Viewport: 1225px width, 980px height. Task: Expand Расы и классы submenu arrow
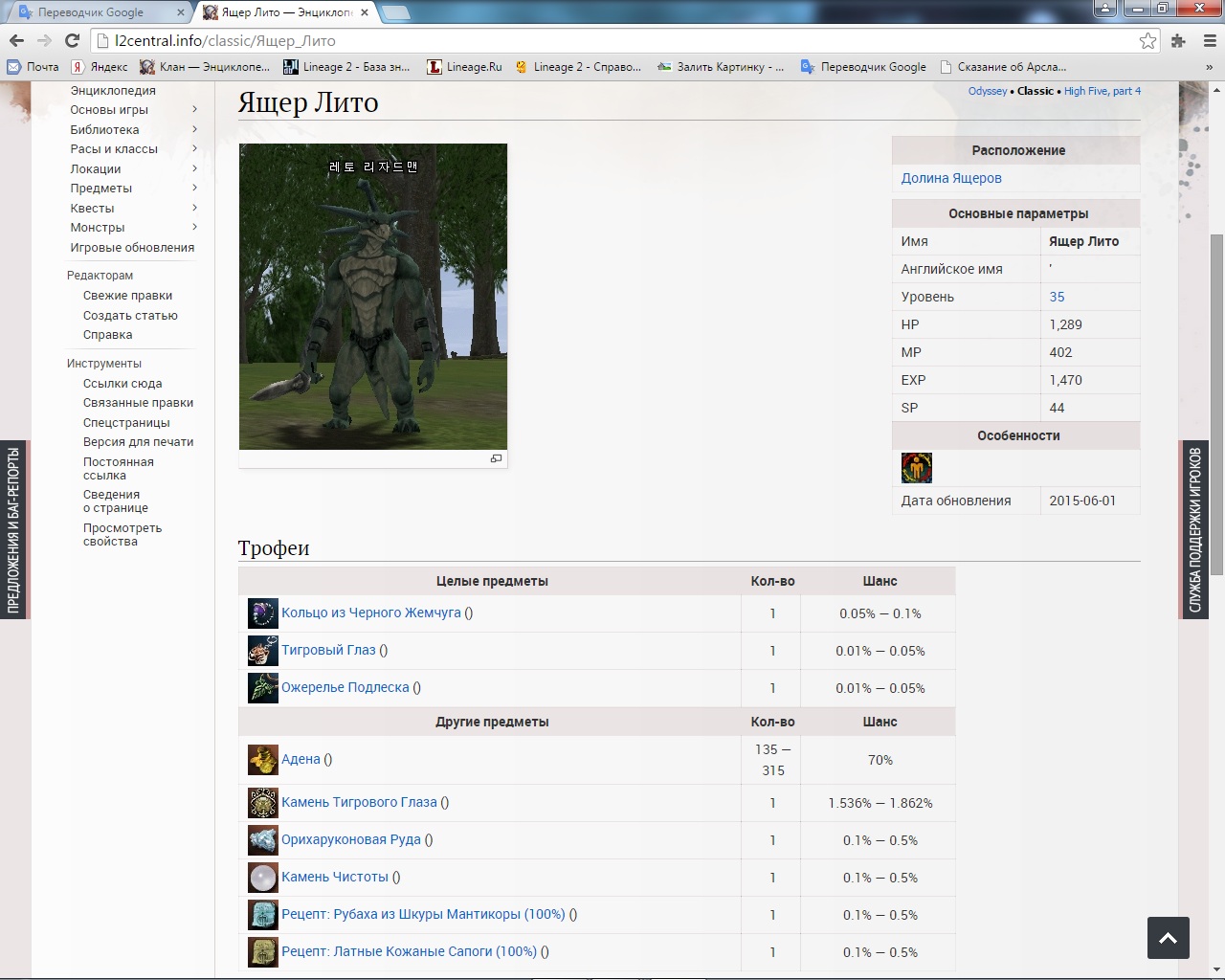coord(194,148)
